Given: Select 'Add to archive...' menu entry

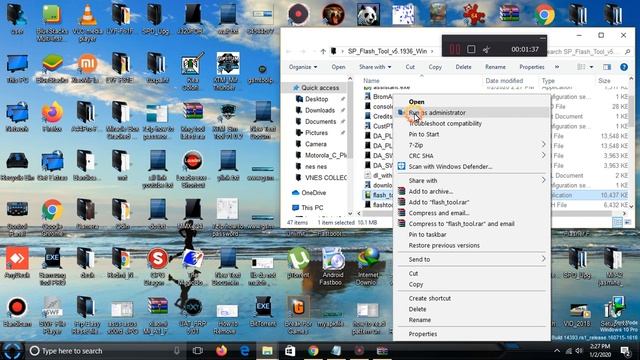Looking at the screenshot, I should (431, 191).
